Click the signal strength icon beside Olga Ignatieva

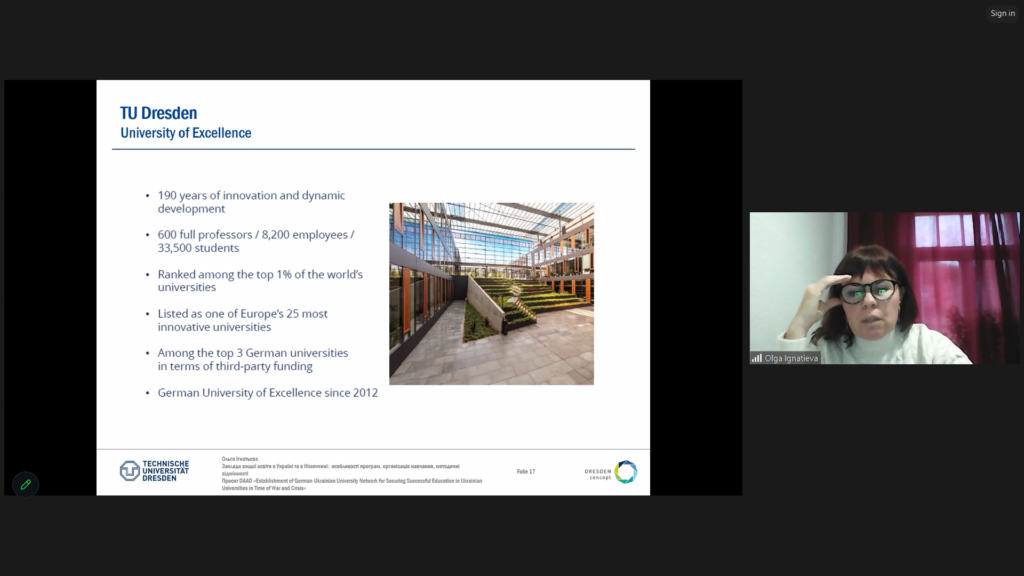756,358
